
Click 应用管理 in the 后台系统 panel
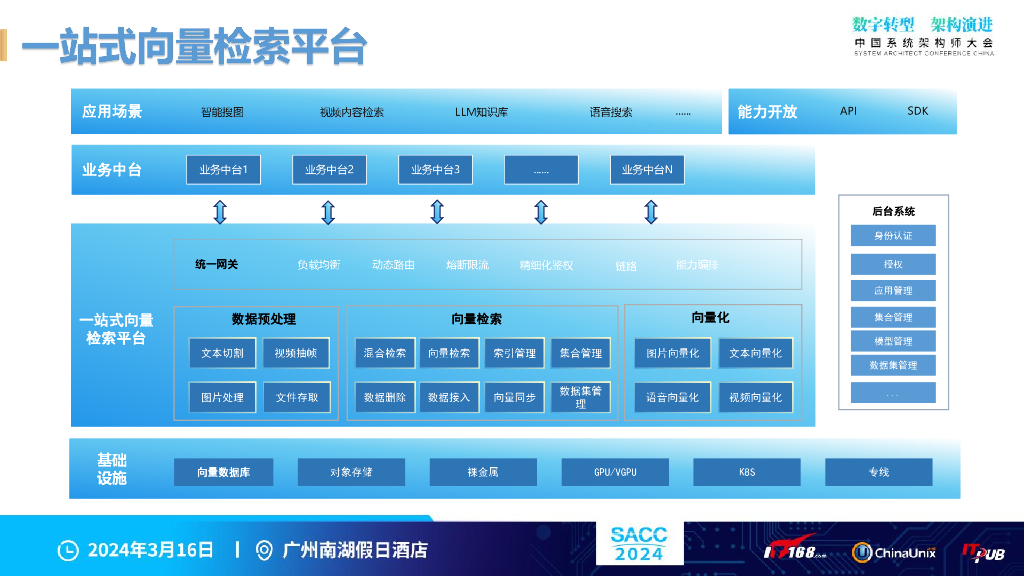pyautogui.click(x=893, y=291)
